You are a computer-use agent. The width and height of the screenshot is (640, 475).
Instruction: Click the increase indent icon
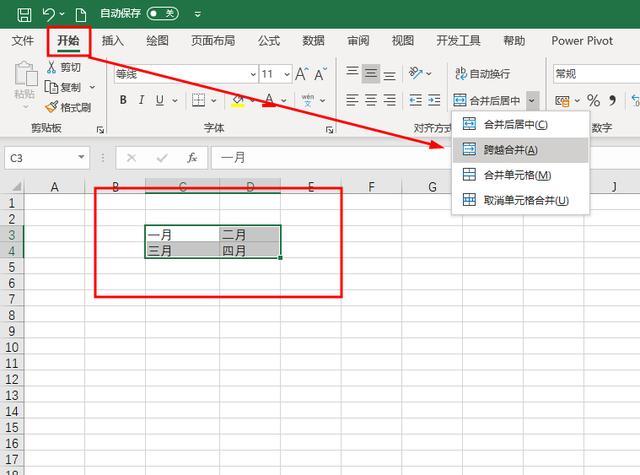point(434,100)
